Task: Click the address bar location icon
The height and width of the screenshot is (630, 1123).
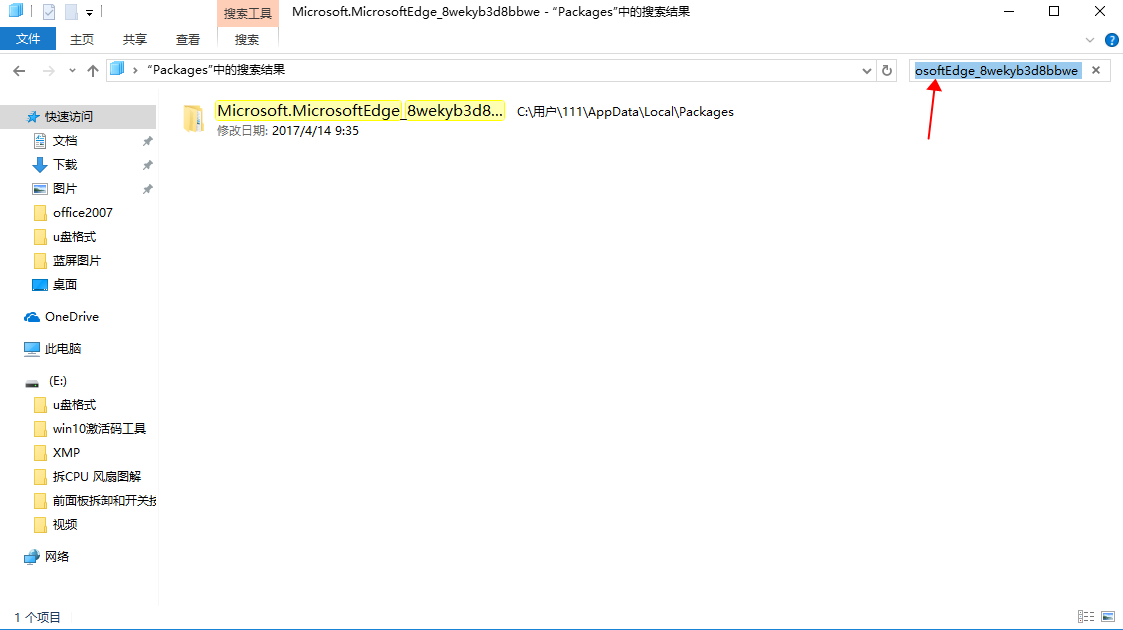Action: click(117, 69)
